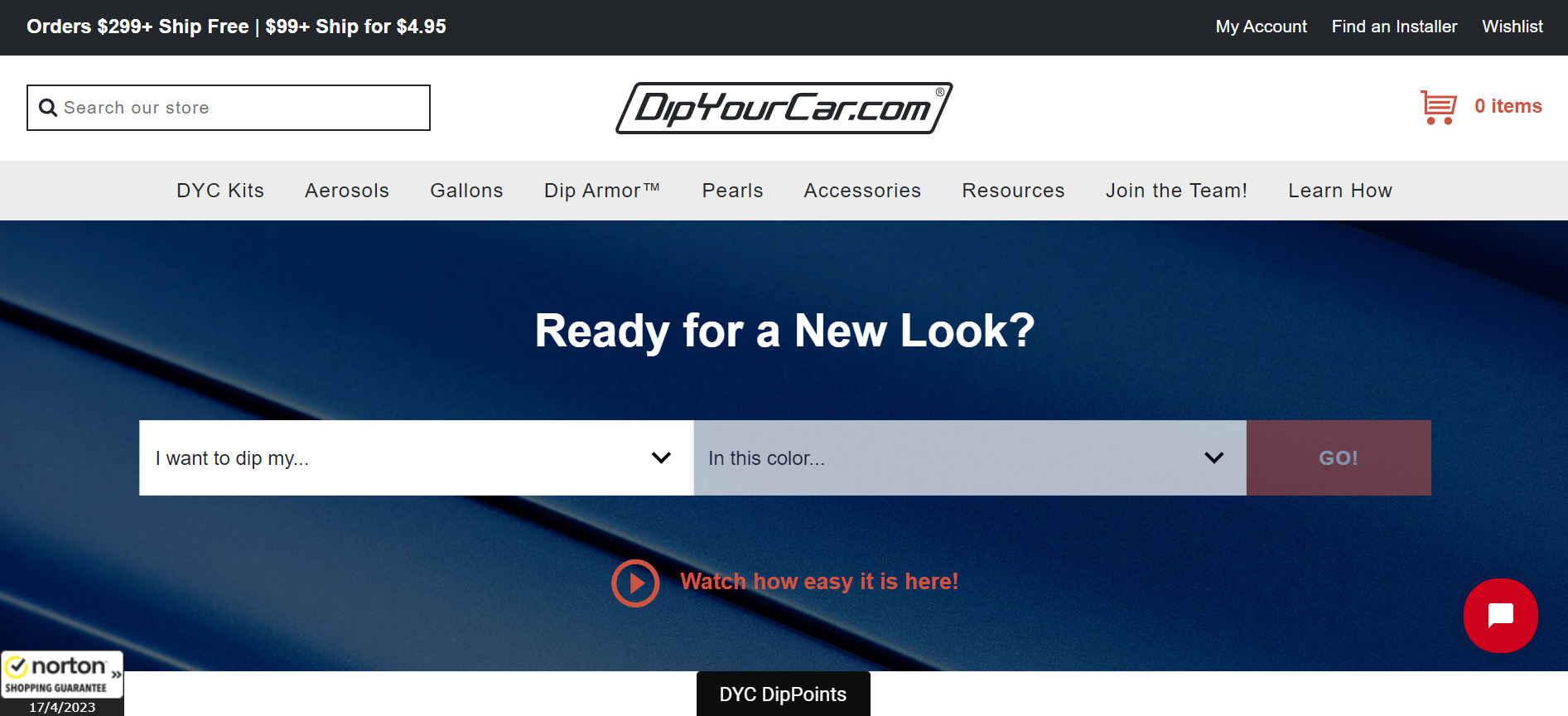This screenshot has width=1568, height=716.
Task: Open the Aerosols menu
Action: pos(347,191)
